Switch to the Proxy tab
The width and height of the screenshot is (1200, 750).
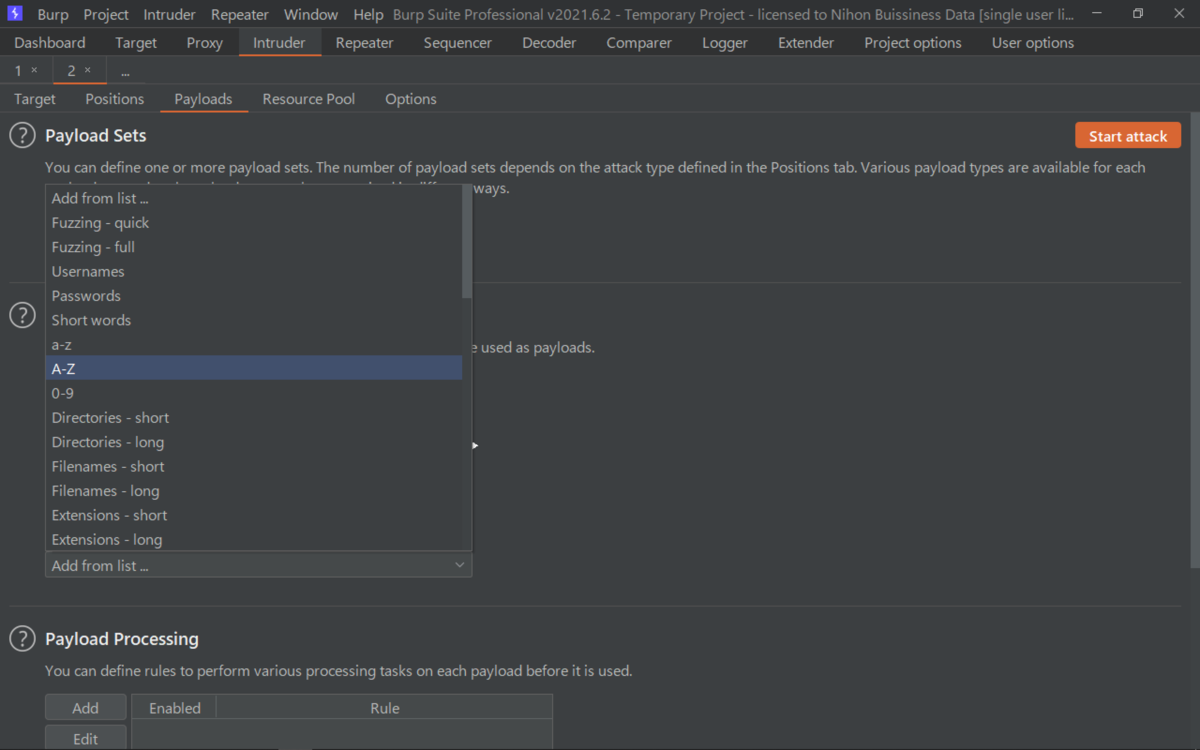pos(205,43)
